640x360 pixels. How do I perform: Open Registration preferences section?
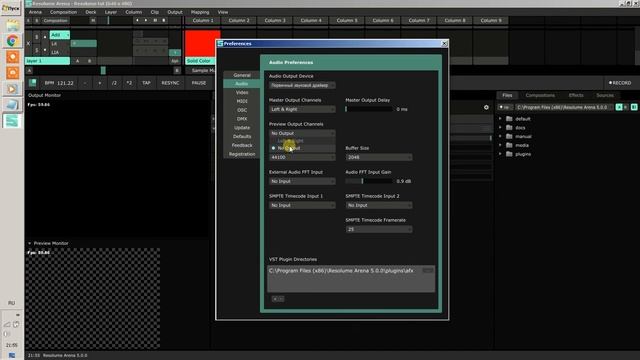point(242,154)
